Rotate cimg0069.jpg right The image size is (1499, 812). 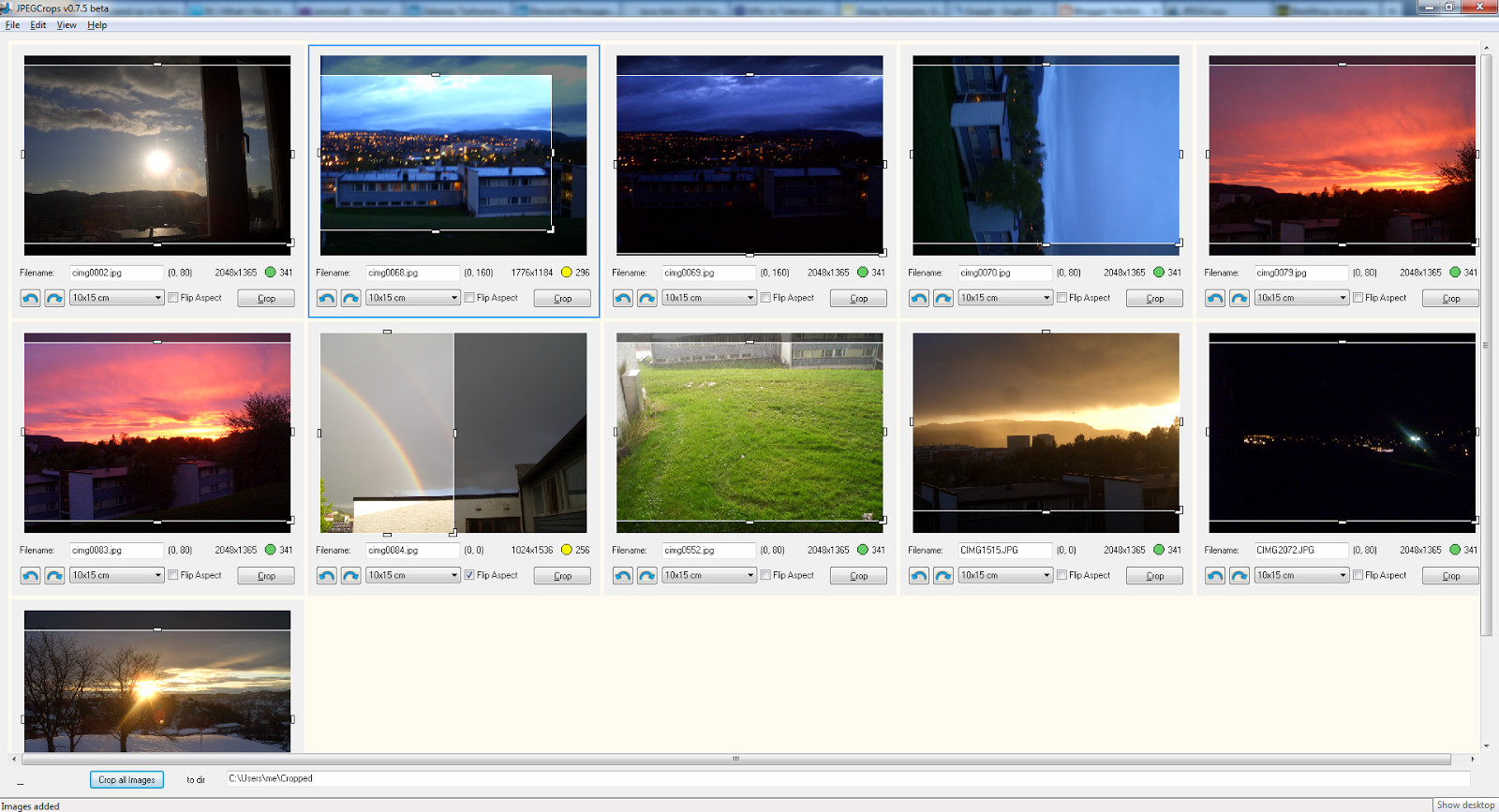point(646,298)
